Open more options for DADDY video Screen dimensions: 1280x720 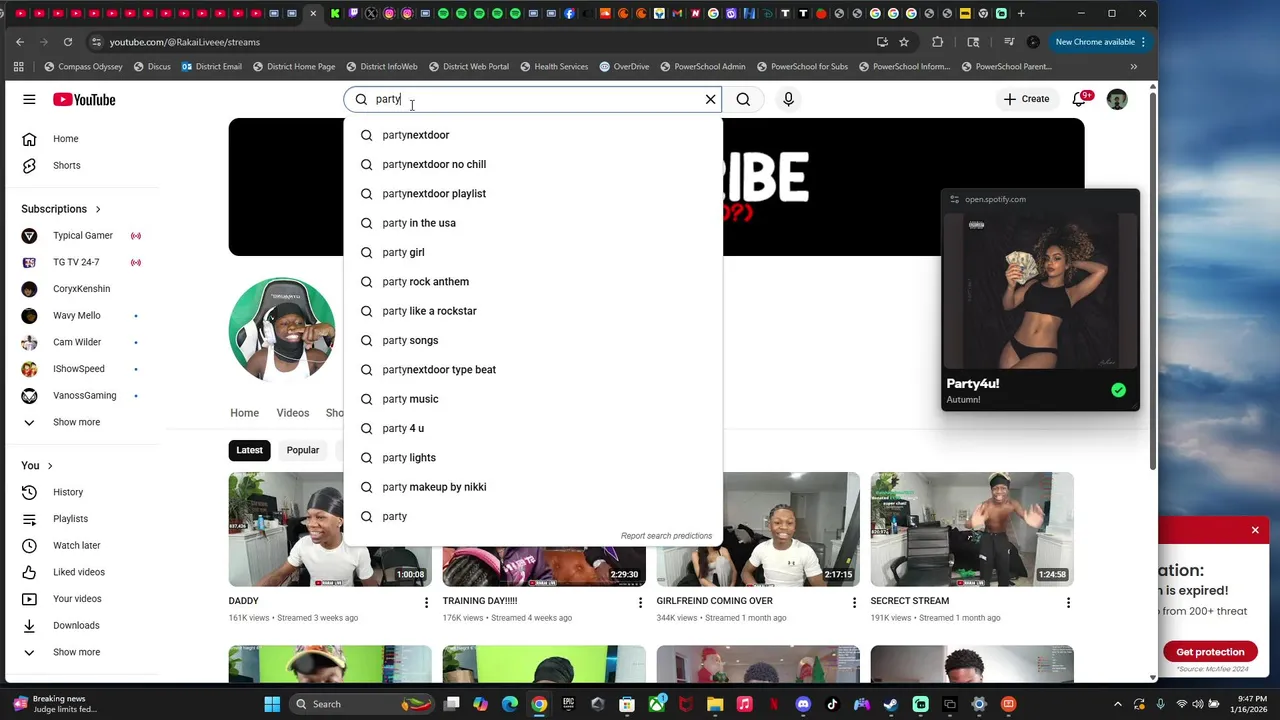pos(426,602)
